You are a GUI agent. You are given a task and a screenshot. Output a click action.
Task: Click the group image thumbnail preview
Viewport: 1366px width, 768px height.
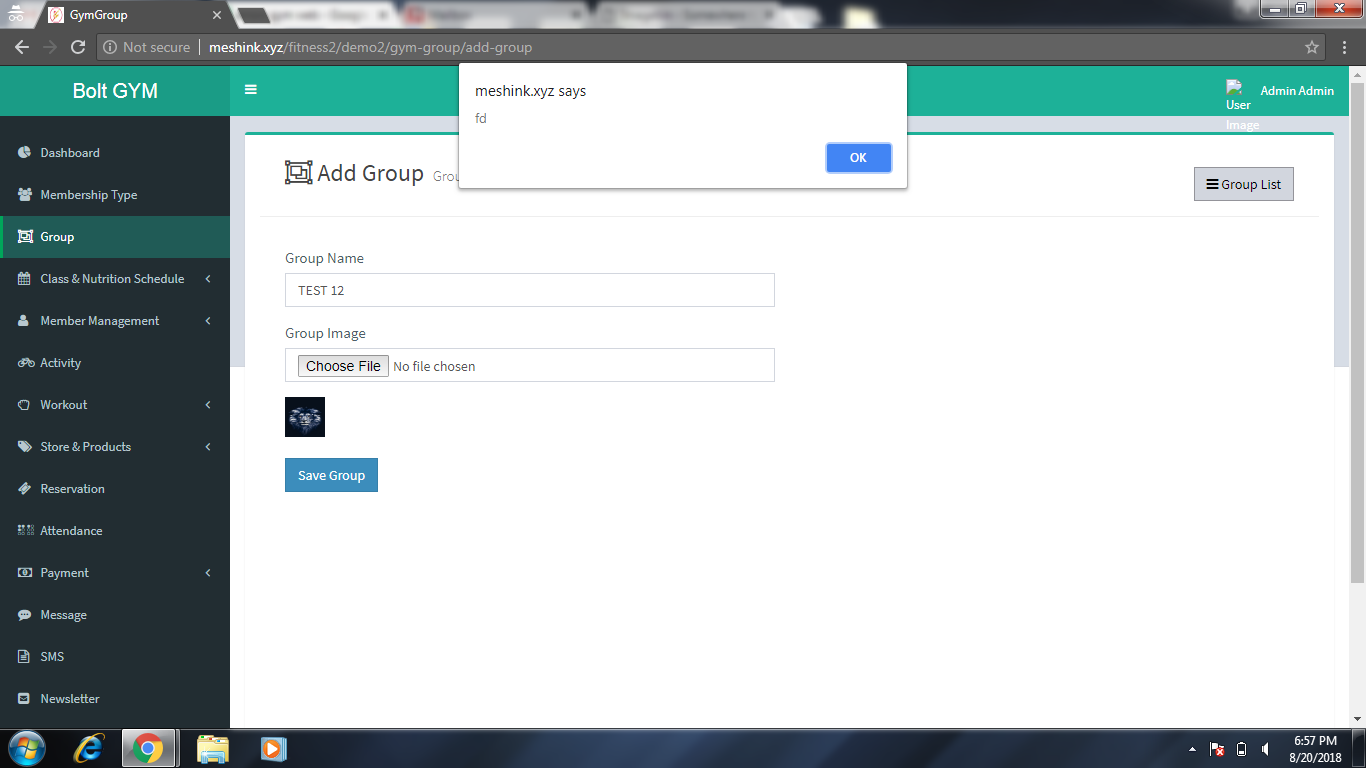click(x=305, y=417)
